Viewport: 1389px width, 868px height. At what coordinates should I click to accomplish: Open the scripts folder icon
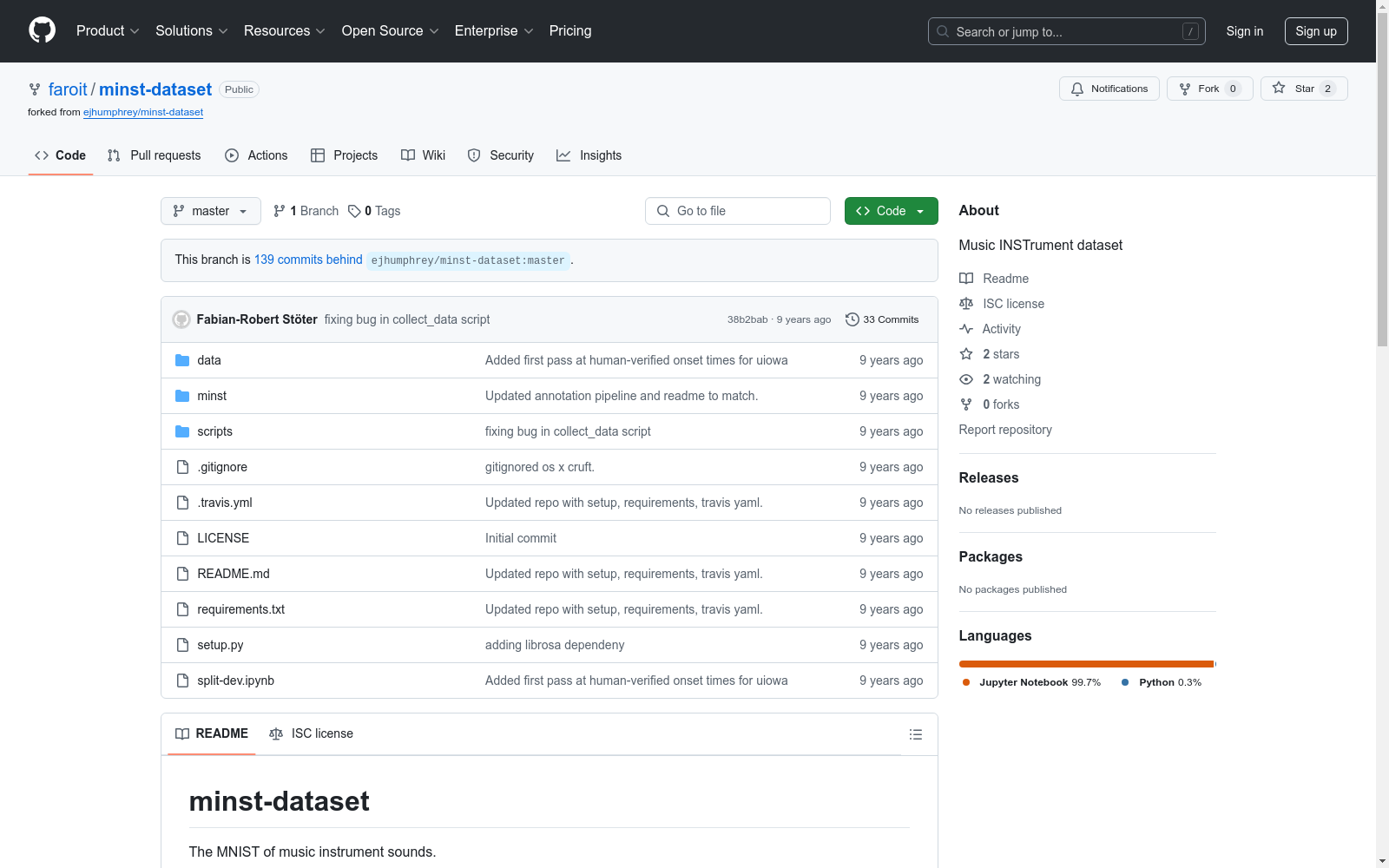coord(182,431)
